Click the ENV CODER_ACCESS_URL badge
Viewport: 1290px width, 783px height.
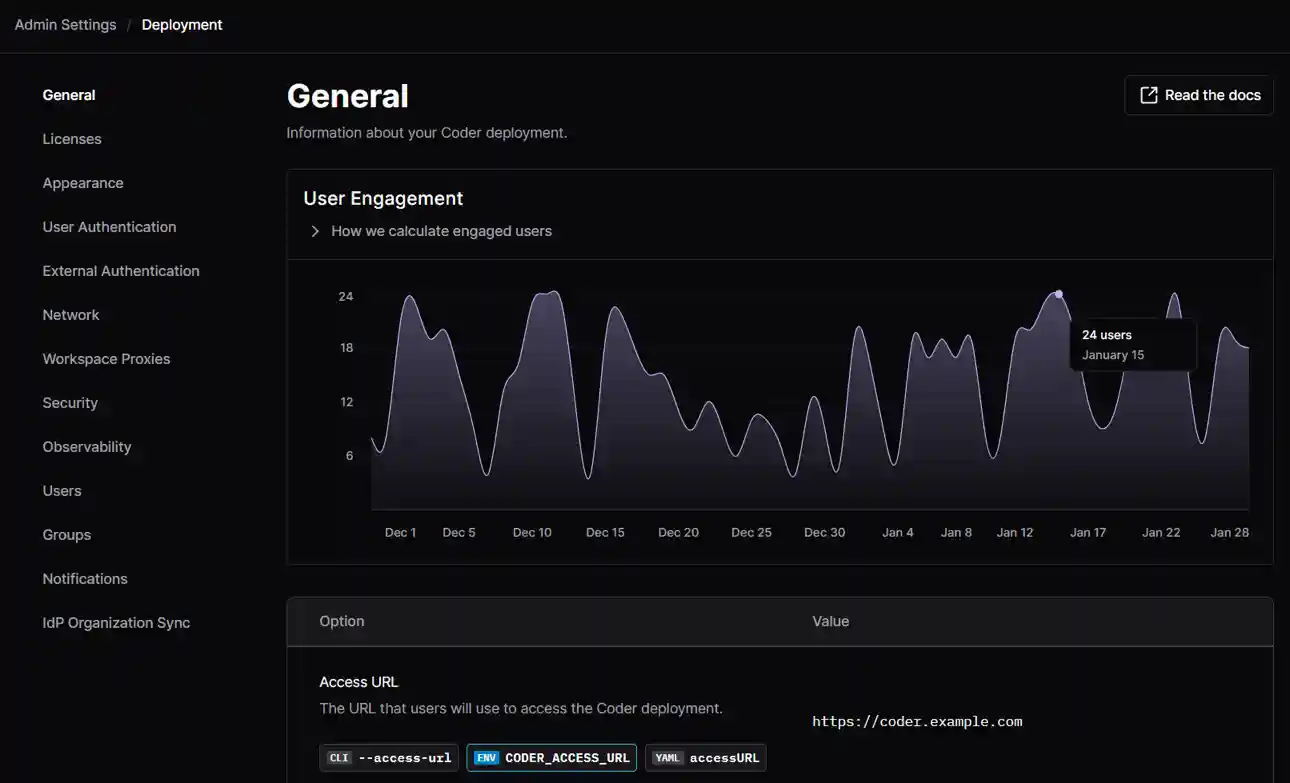tap(551, 757)
